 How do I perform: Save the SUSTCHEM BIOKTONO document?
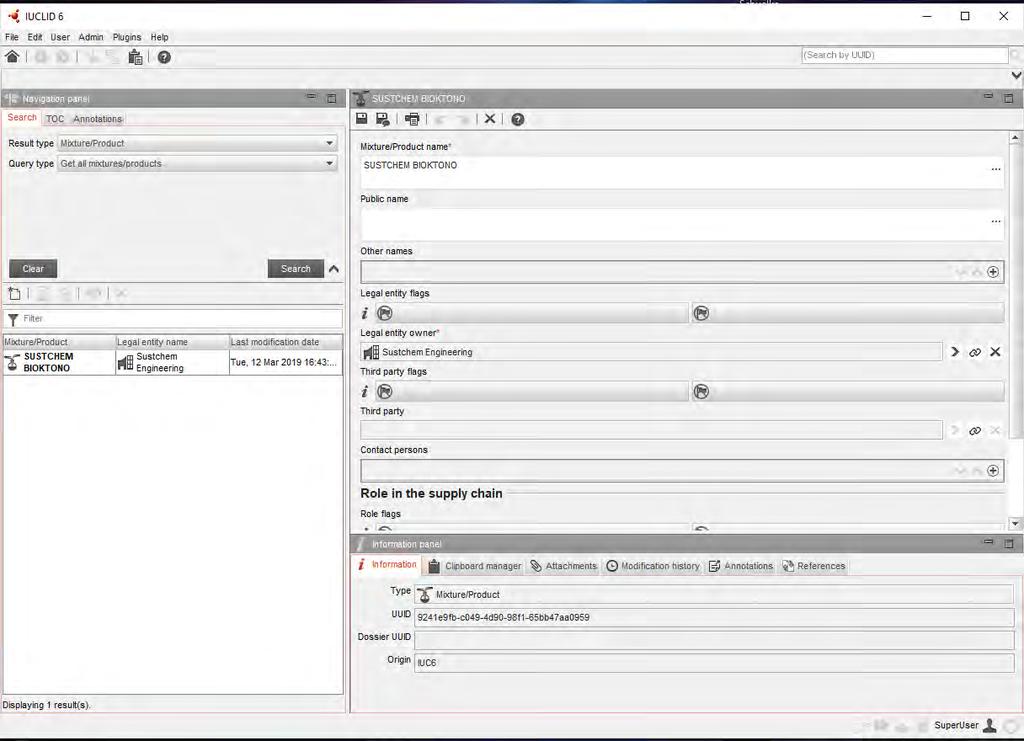(x=361, y=118)
